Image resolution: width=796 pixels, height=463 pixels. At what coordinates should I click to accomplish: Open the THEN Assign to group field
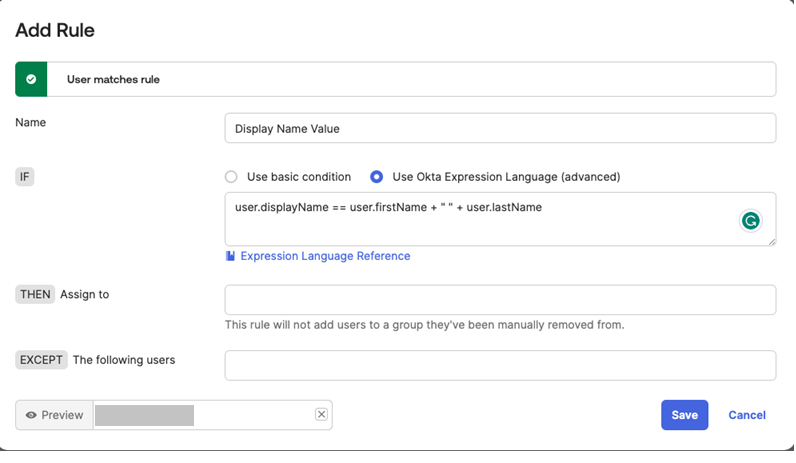pyautogui.click(x=500, y=300)
